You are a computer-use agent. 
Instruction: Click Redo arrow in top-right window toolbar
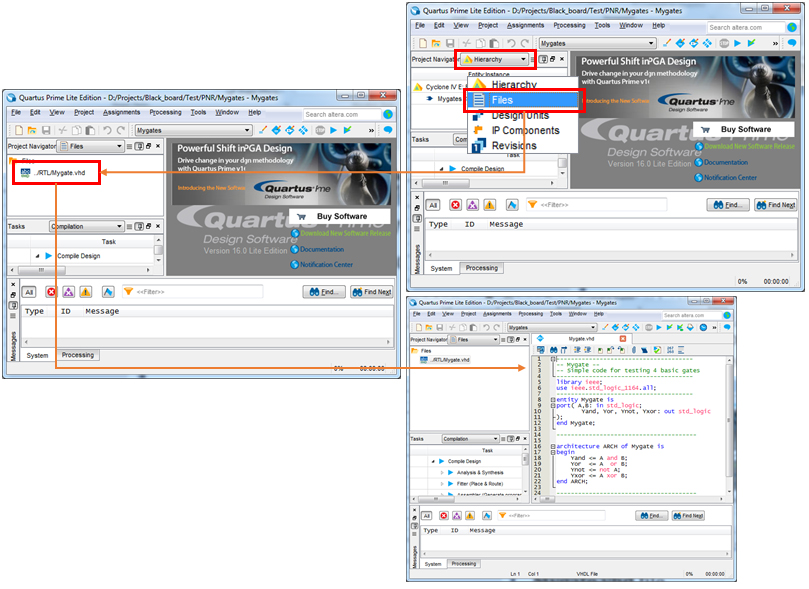525,43
